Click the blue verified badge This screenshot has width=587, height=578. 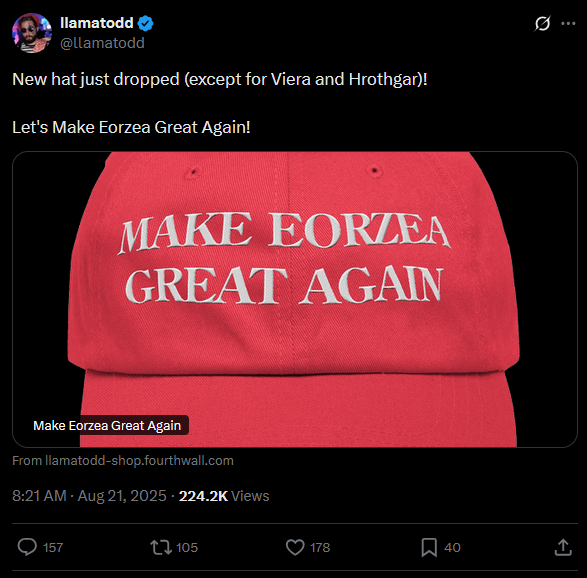(145, 23)
